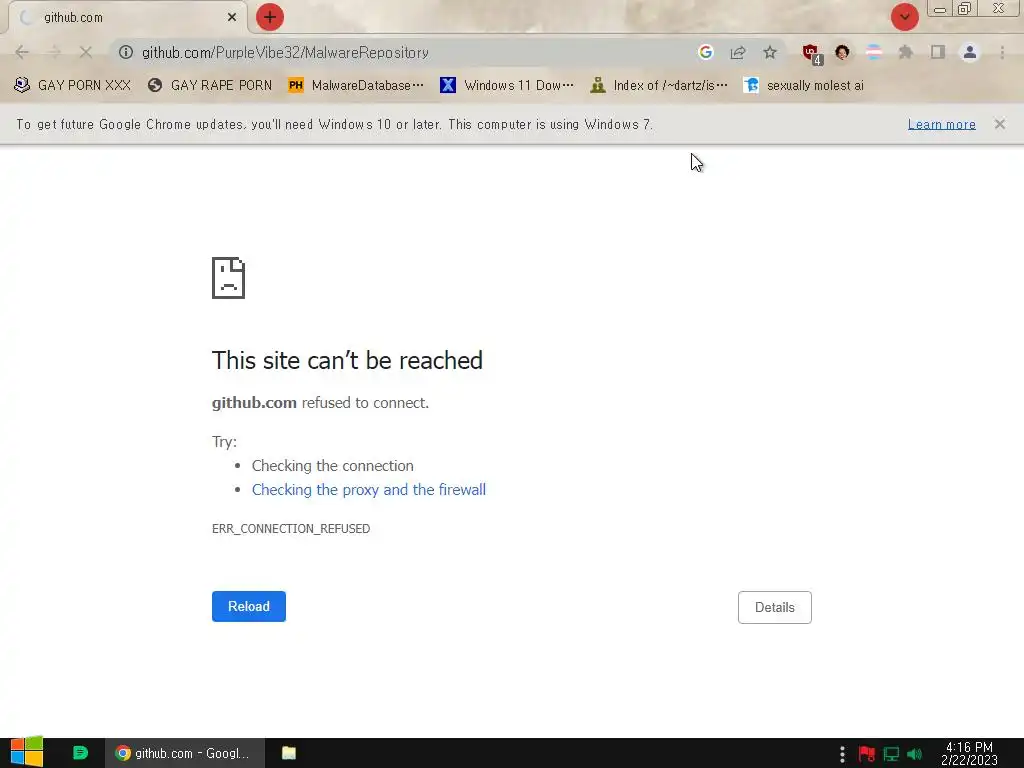The height and width of the screenshot is (768, 1024).
Task: View site information icon in the address bar
Action: (x=125, y=52)
